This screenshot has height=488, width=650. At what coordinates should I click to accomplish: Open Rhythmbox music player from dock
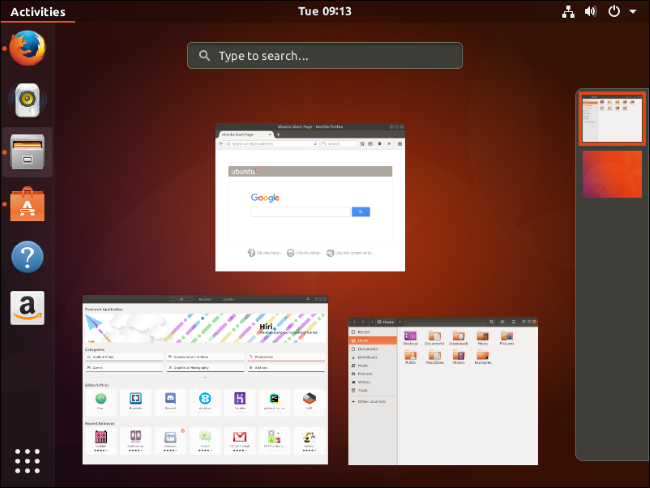click(x=28, y=100)
